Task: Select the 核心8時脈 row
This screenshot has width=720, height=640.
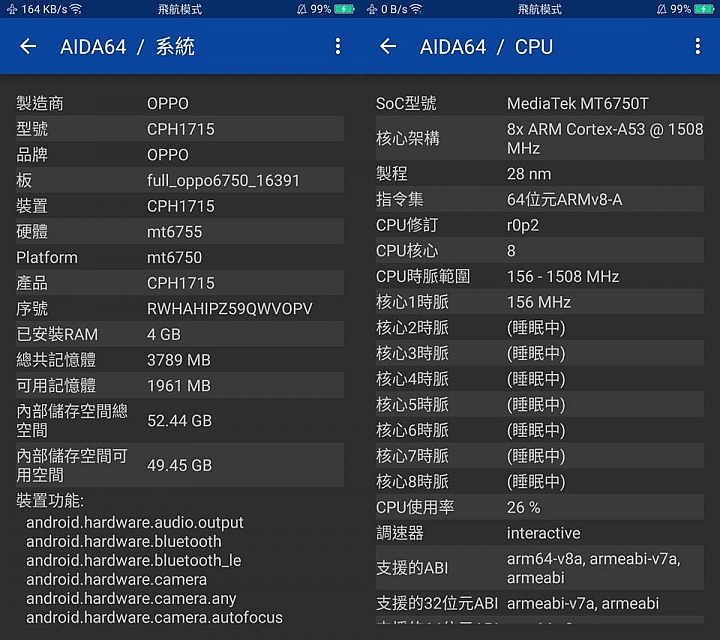Action: [540, 482]
